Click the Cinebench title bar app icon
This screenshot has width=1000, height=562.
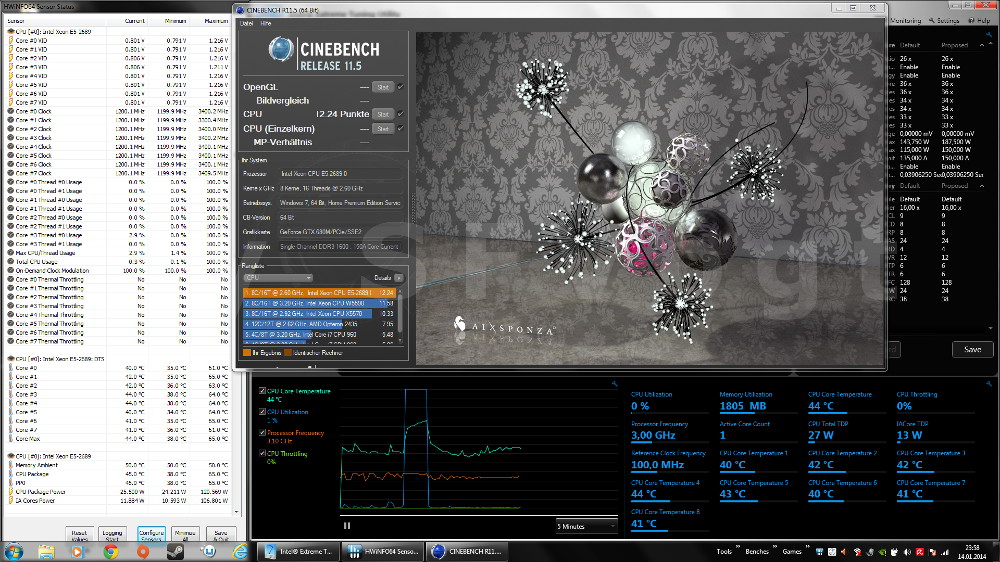(240, 10)
